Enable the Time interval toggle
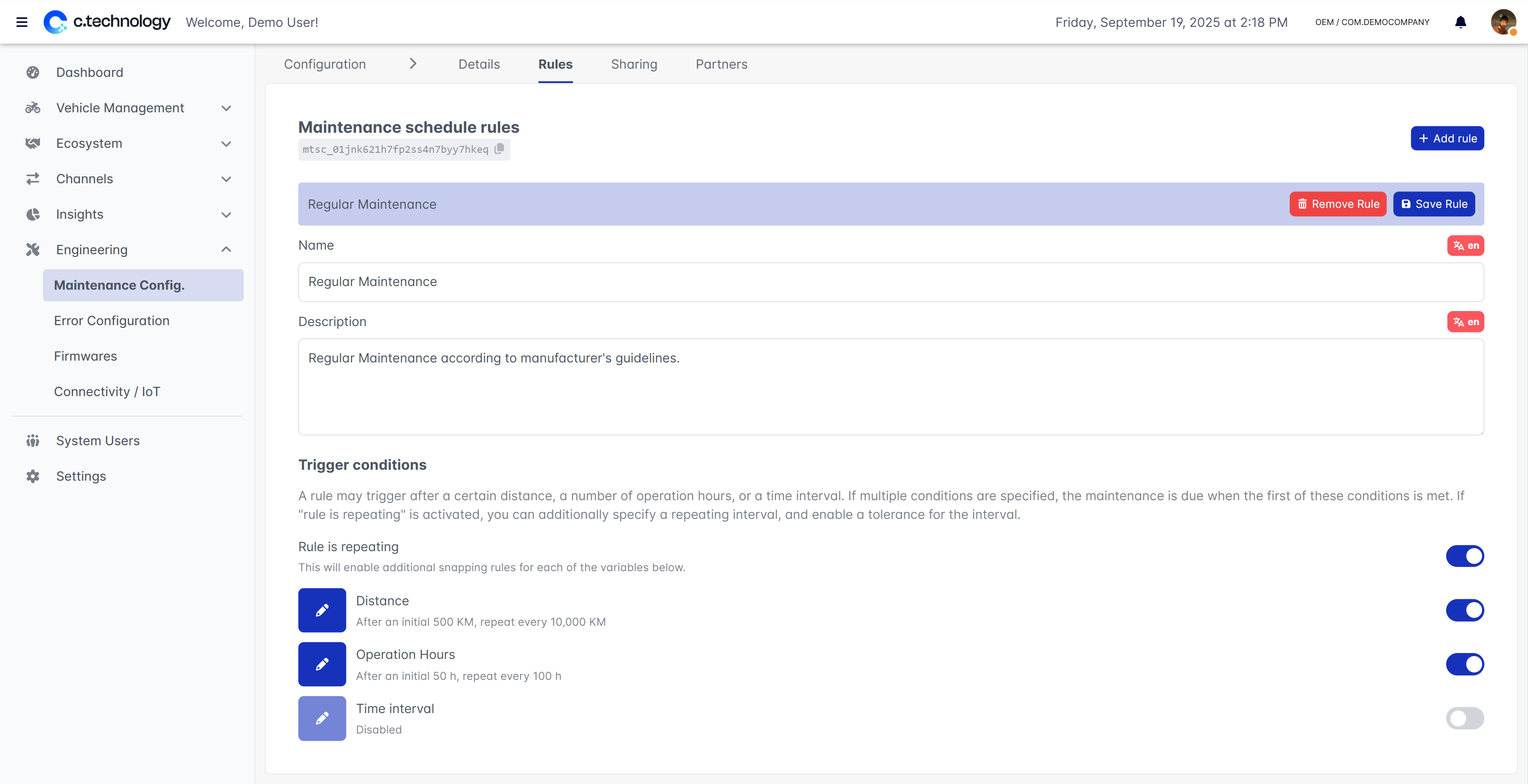Image resolution: width=1528 pixels, height=784 pixels. point(1464,718)
